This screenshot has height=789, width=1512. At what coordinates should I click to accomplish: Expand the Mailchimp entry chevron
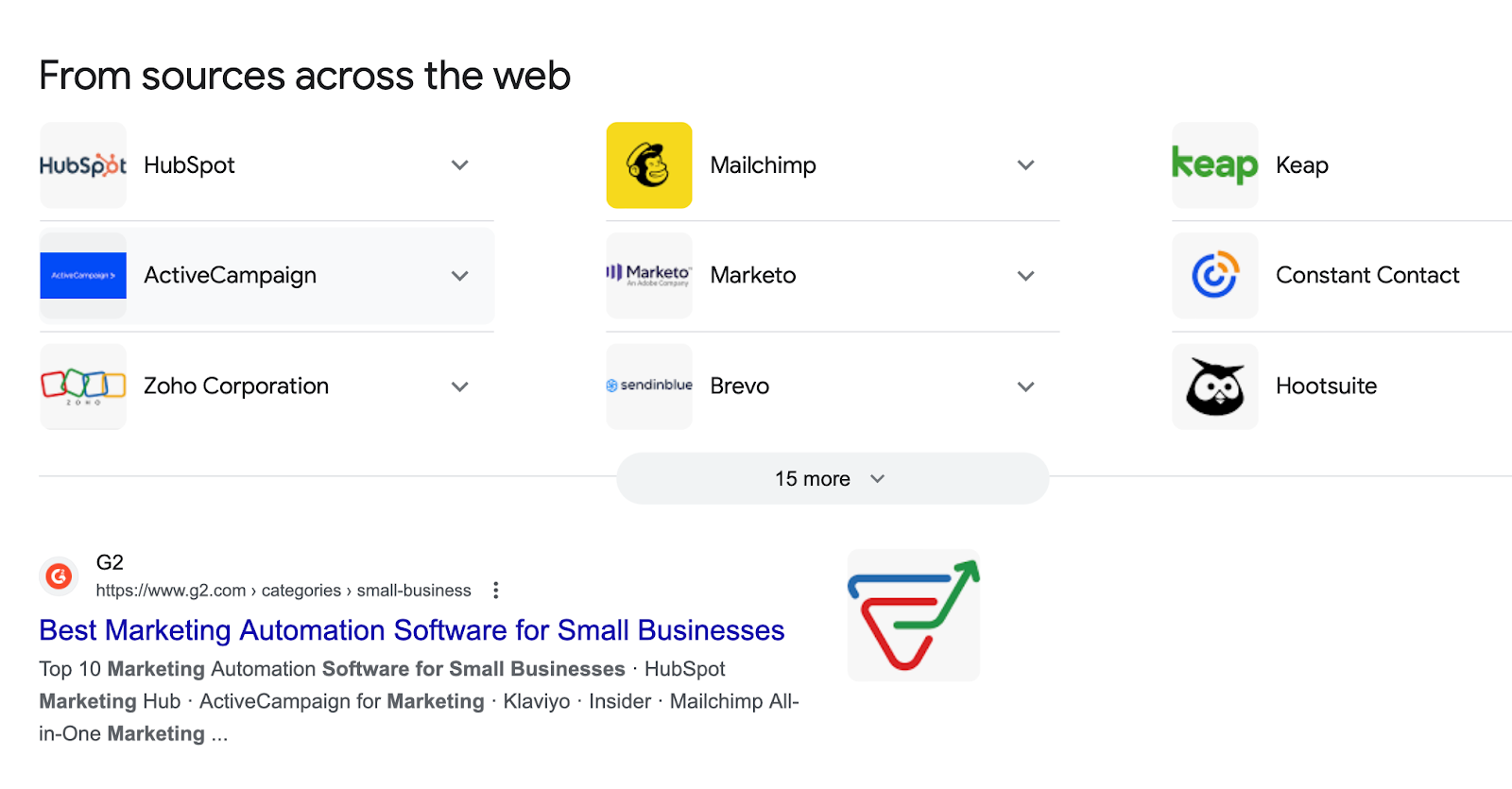tap(1026, 165)
